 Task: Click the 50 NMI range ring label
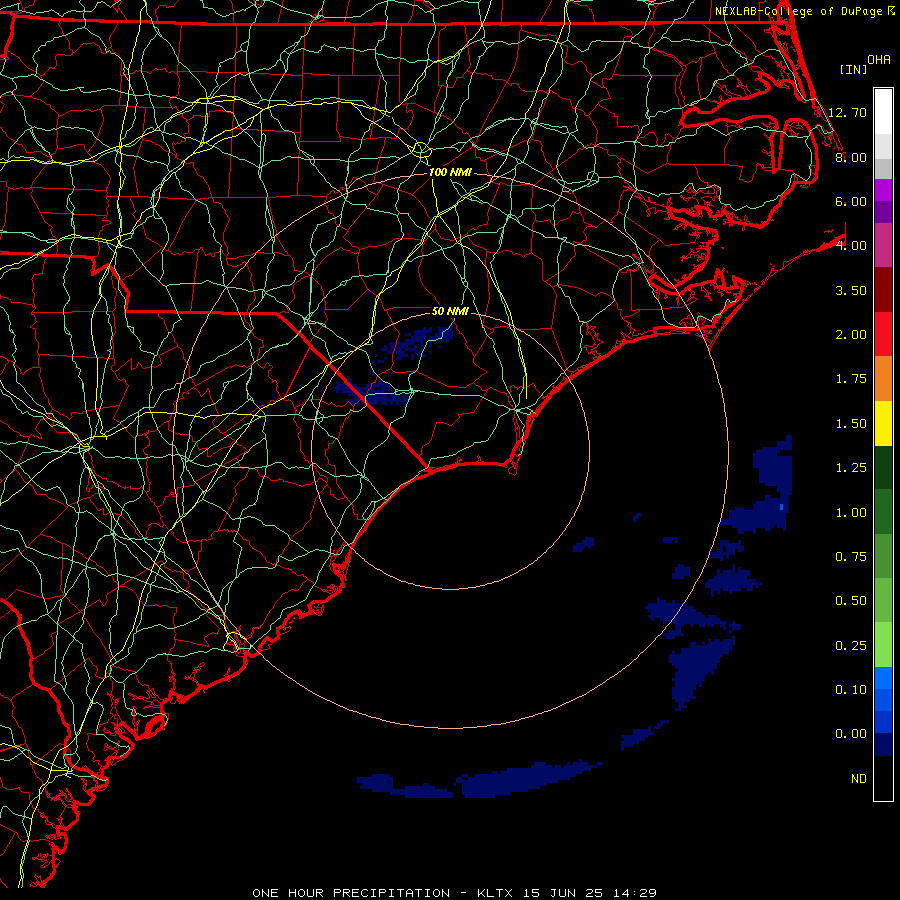coord(450,311)
